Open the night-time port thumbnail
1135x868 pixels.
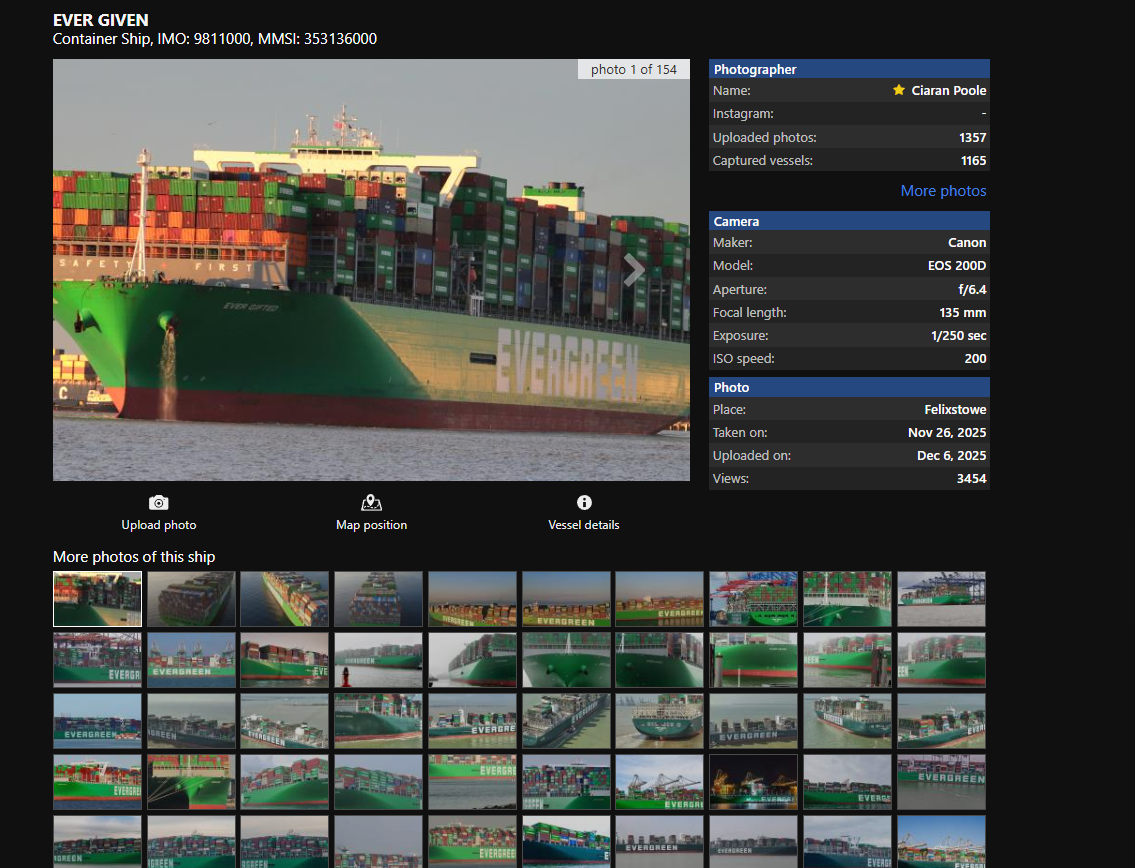coord(753,782)
